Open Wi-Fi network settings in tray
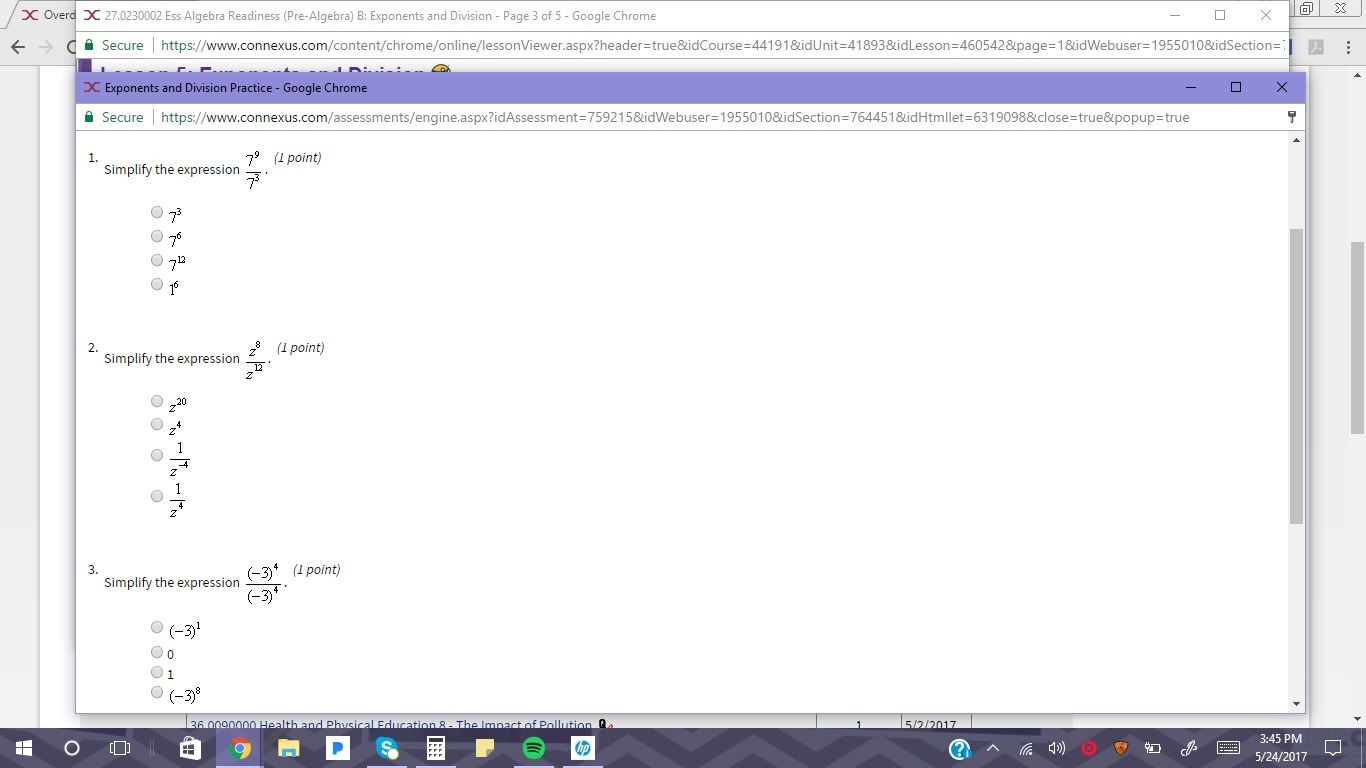 tap(1026, 748)
